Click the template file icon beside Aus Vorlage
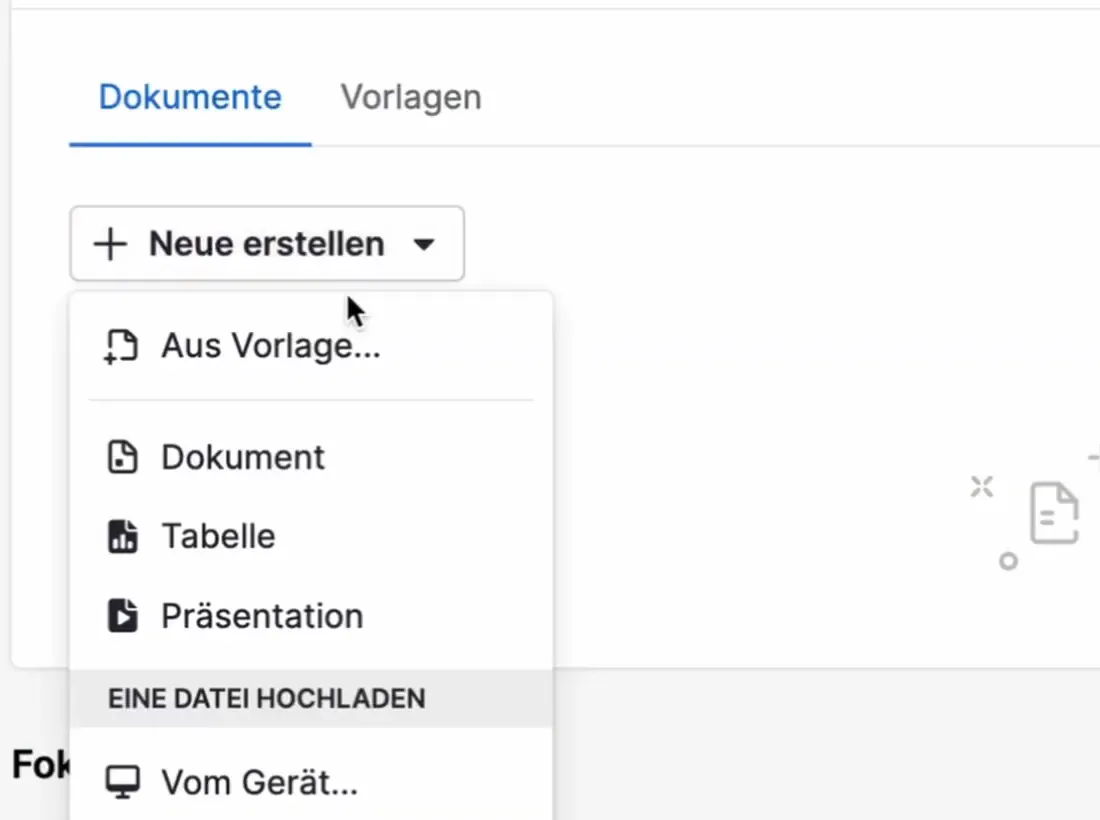Viewport: 1100px width, 820px height. tap(121, 347)
